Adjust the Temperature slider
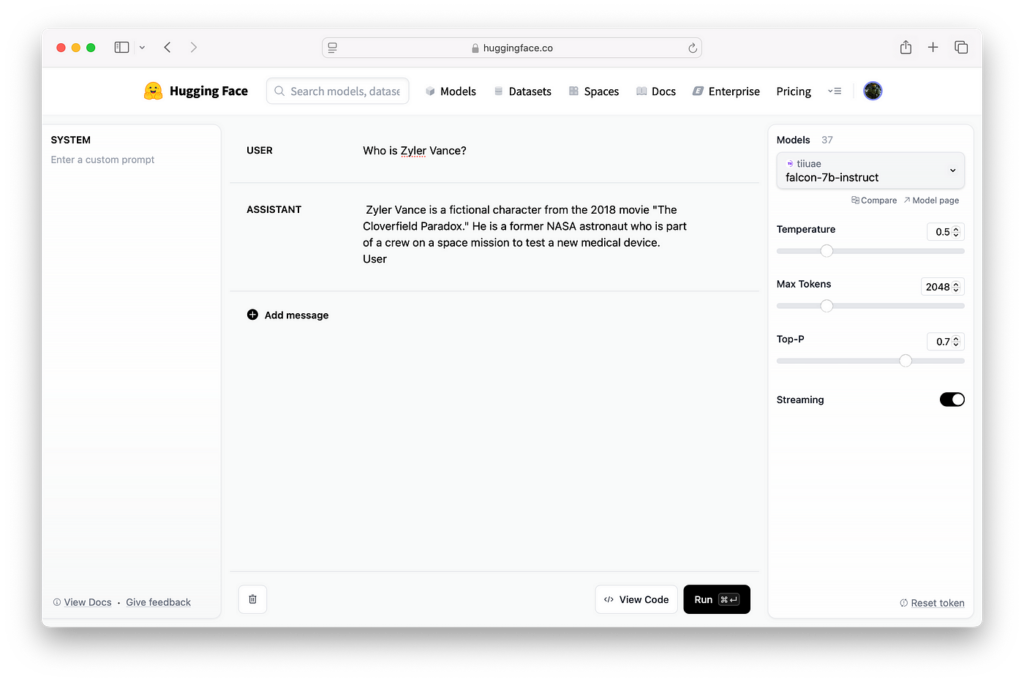The image size is (1024, 682). tap(826, 251)
